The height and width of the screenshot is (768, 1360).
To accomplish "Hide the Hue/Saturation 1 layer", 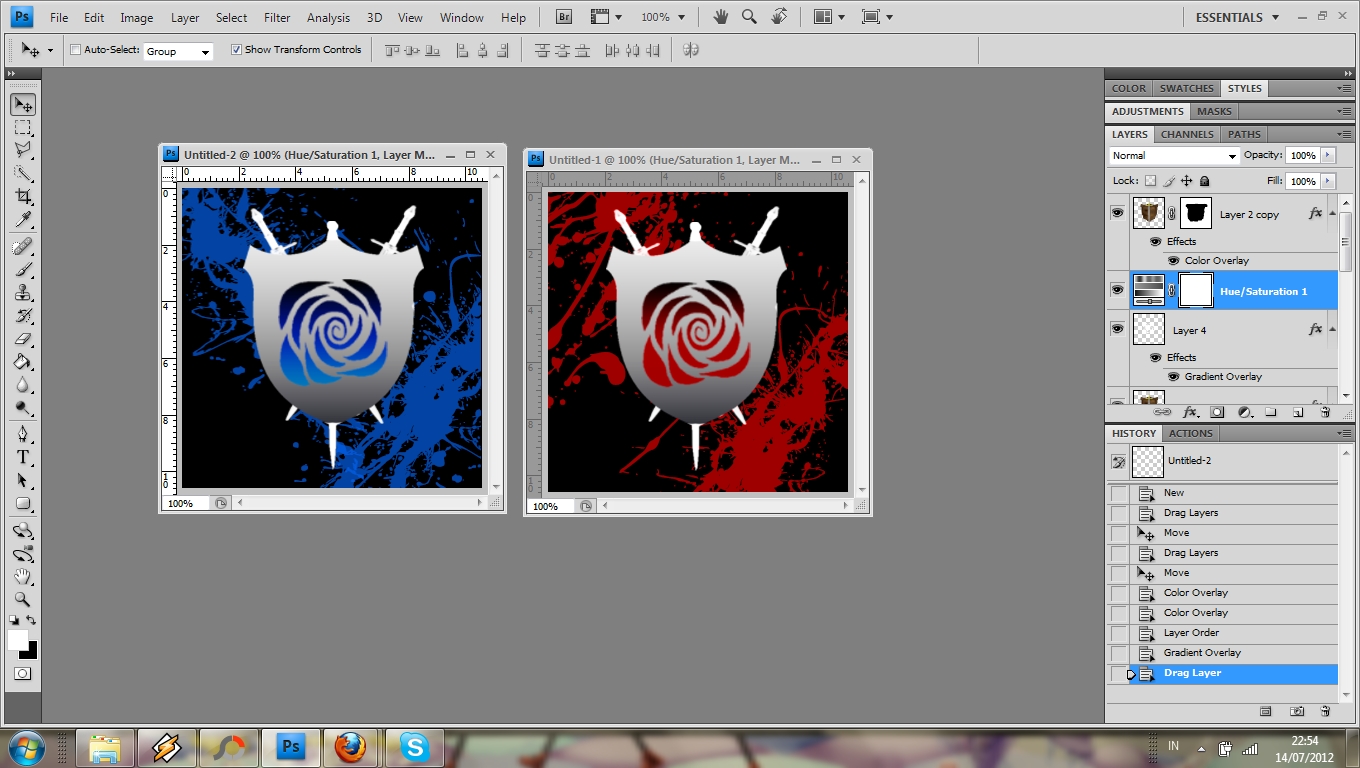I will [1117, 290].
